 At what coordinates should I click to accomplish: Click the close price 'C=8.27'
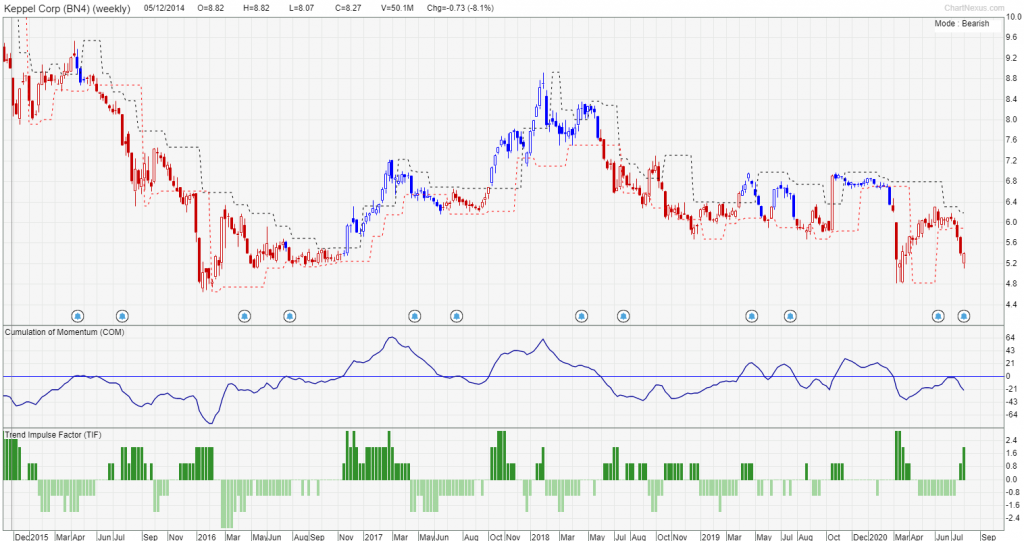click(x=349, y=8)
